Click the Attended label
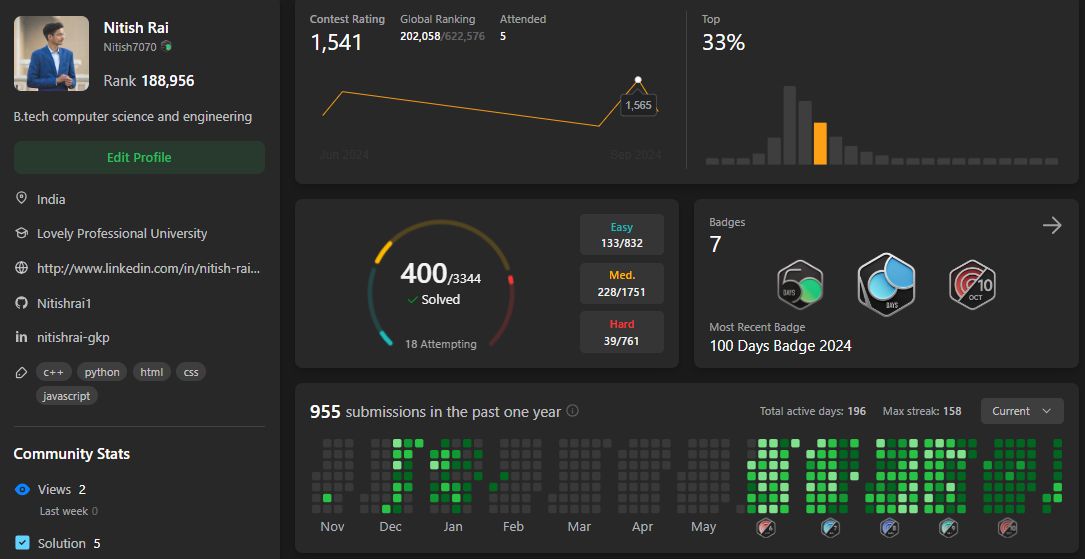This screenshot has width=1085, height=559. [522, 19]
